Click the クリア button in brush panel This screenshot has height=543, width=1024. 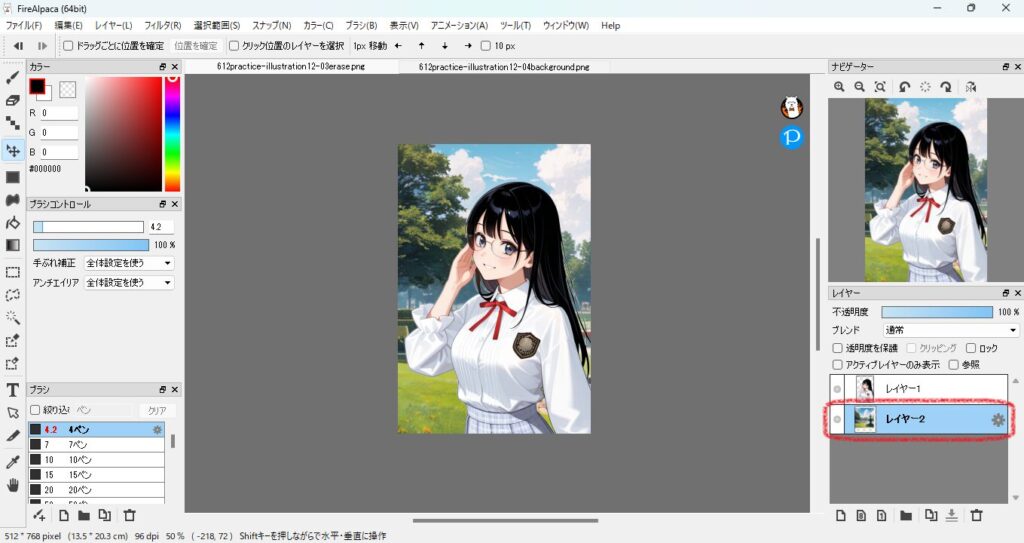(157, 410)
